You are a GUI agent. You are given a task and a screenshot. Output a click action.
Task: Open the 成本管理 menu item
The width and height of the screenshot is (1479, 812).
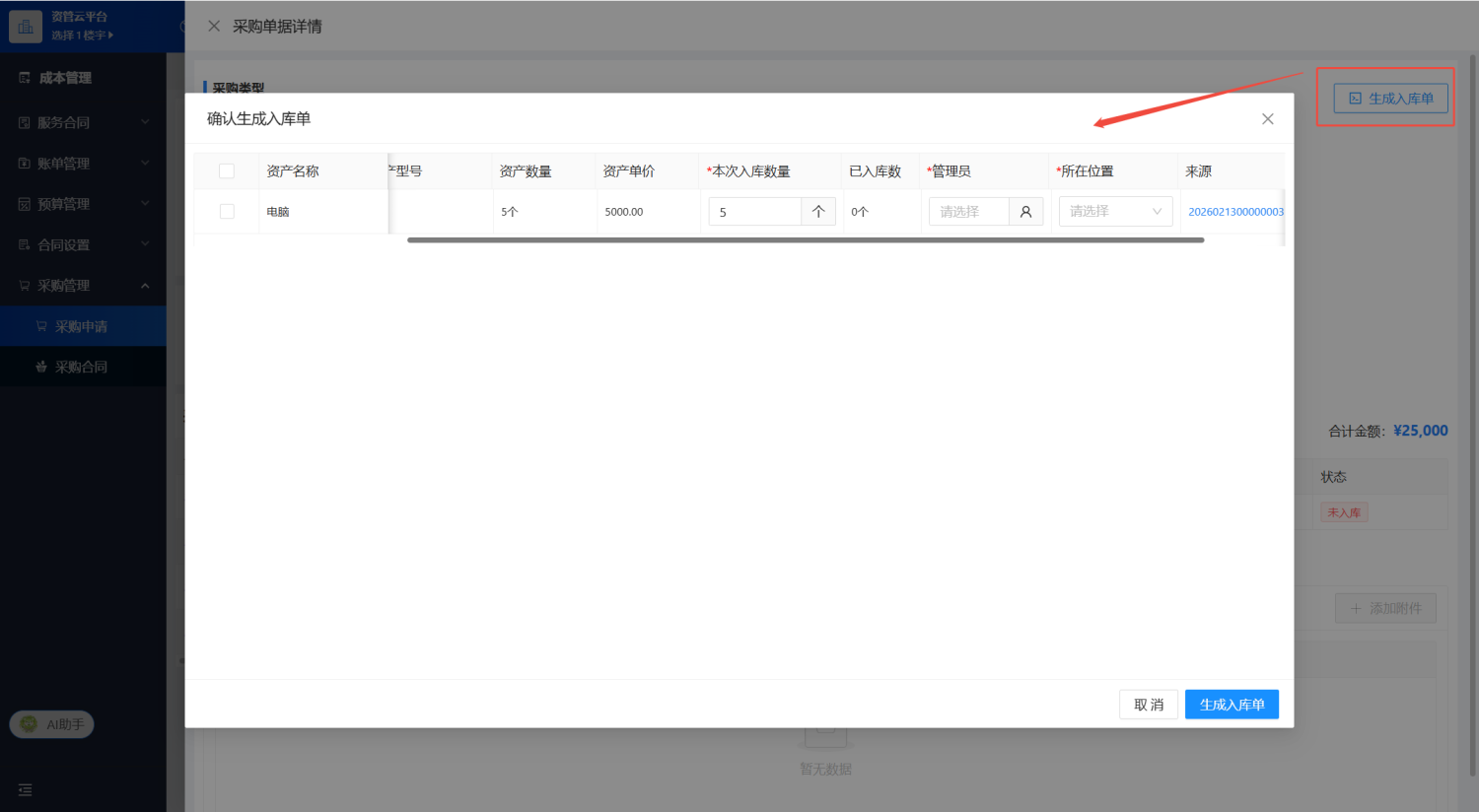[83, 78]
